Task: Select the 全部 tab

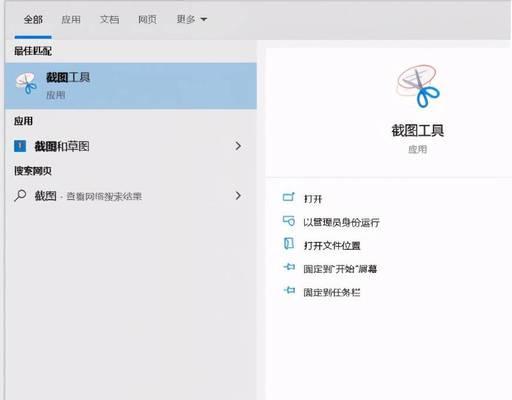Action: point(33,20)
